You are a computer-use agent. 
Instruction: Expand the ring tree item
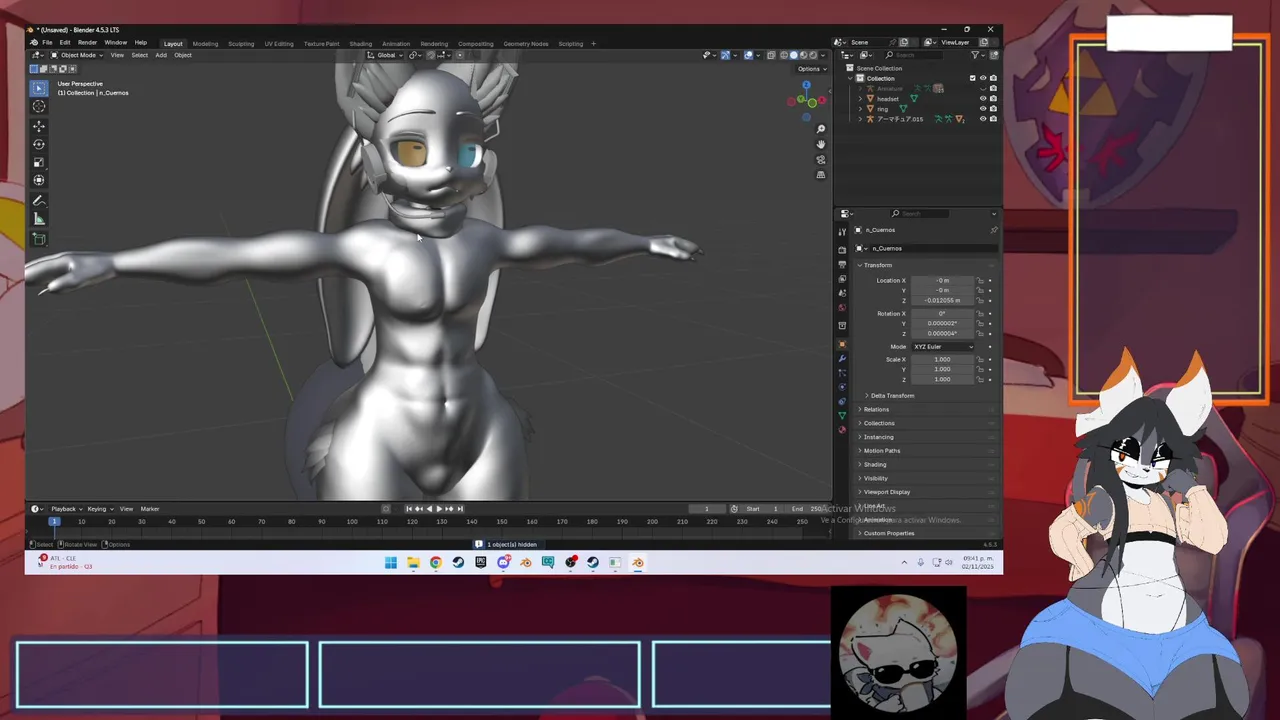(x=860, y=108)
